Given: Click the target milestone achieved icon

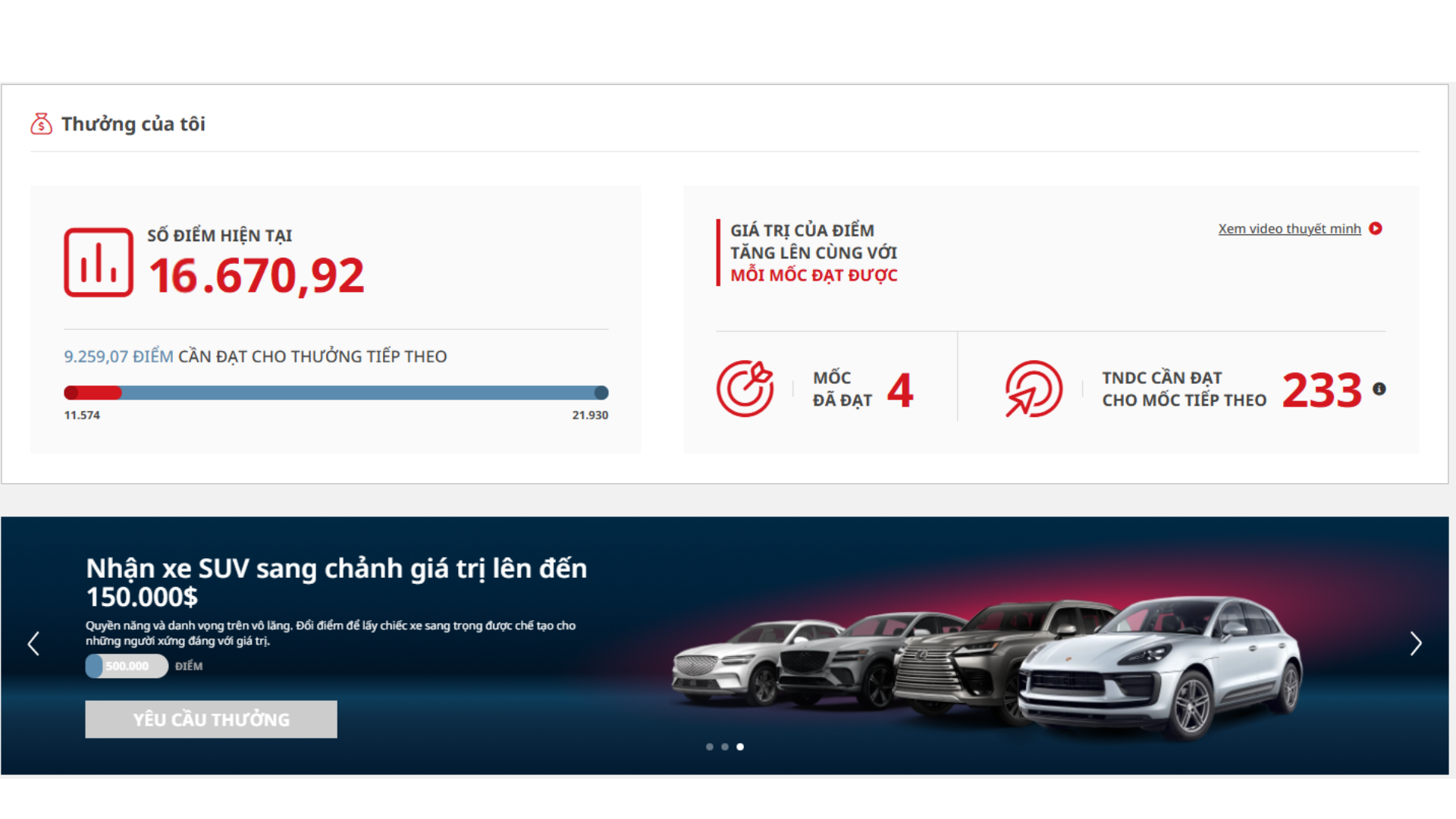Looking at the screenshot, I should click(x=745, y=388).
